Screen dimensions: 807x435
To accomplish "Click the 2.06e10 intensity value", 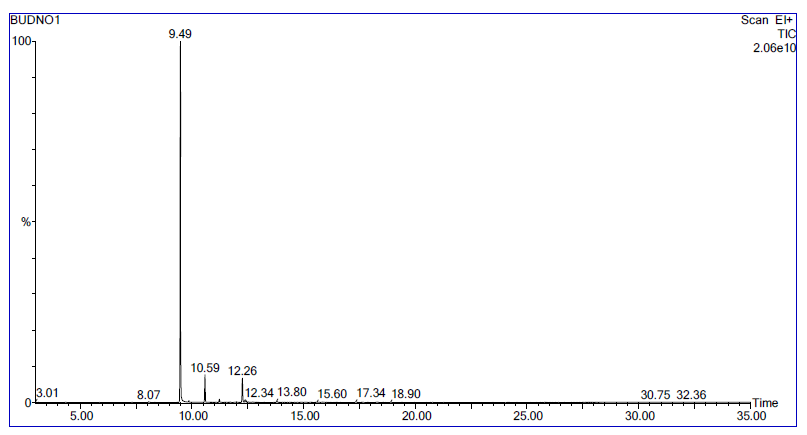I will coord(775,47).
